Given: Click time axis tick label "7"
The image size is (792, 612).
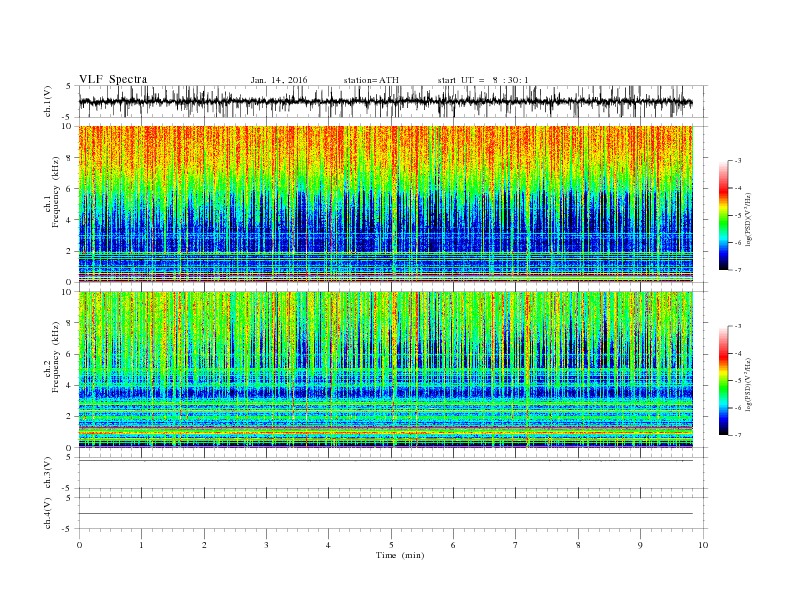Looking at the screenshot, I should pos(516,545).
